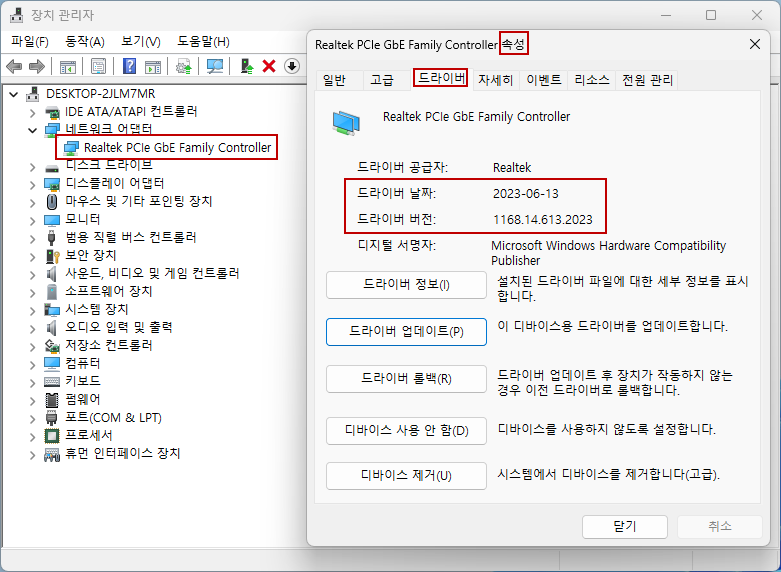
Task: Click the network icon in the tree's Realtek row
Action: [71, 147]
